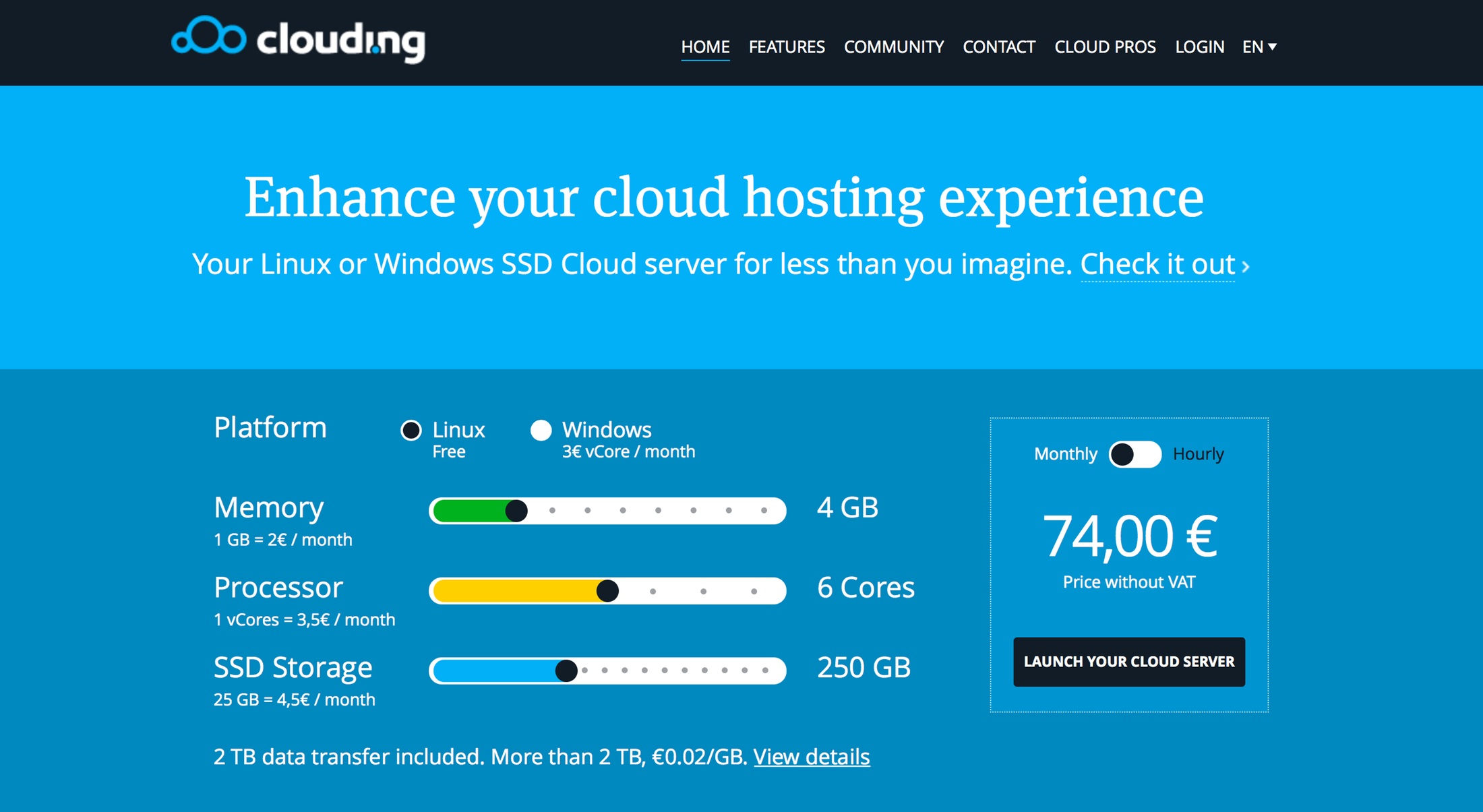Open the View details link
The width and height of the screenshot is (1483, 812).
point(812,757)
